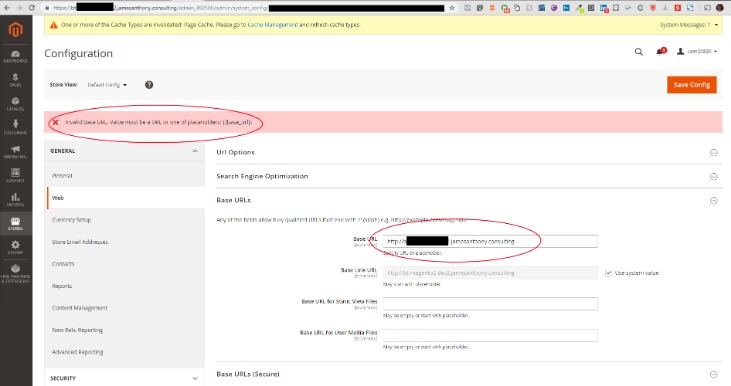Open the System gear icon in sidebar

[15, 248]
